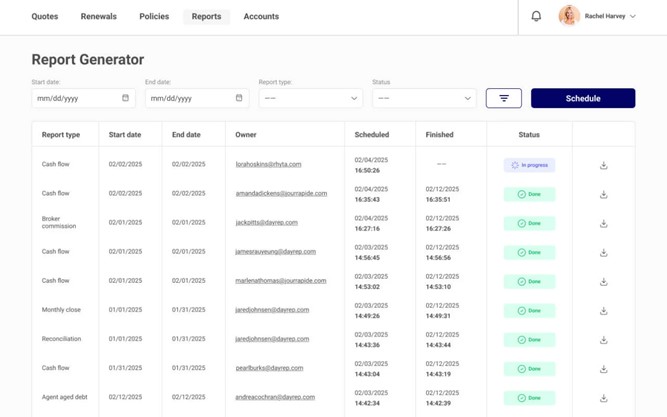Select the Broker commission report type cell
The height and width of the screenshot is (417, 667).
[59, 223]
